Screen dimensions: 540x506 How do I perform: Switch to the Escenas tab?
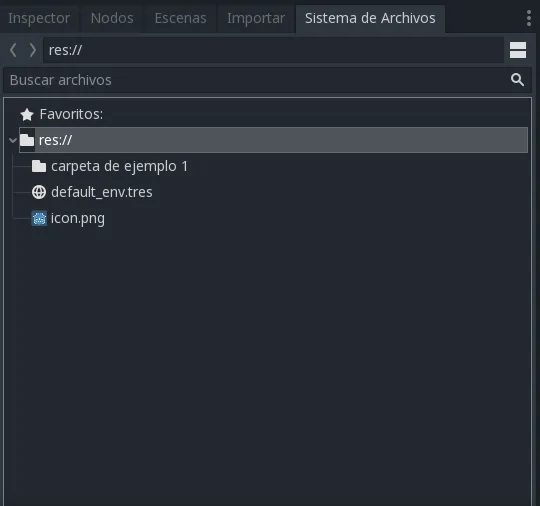tap(180, 18)
